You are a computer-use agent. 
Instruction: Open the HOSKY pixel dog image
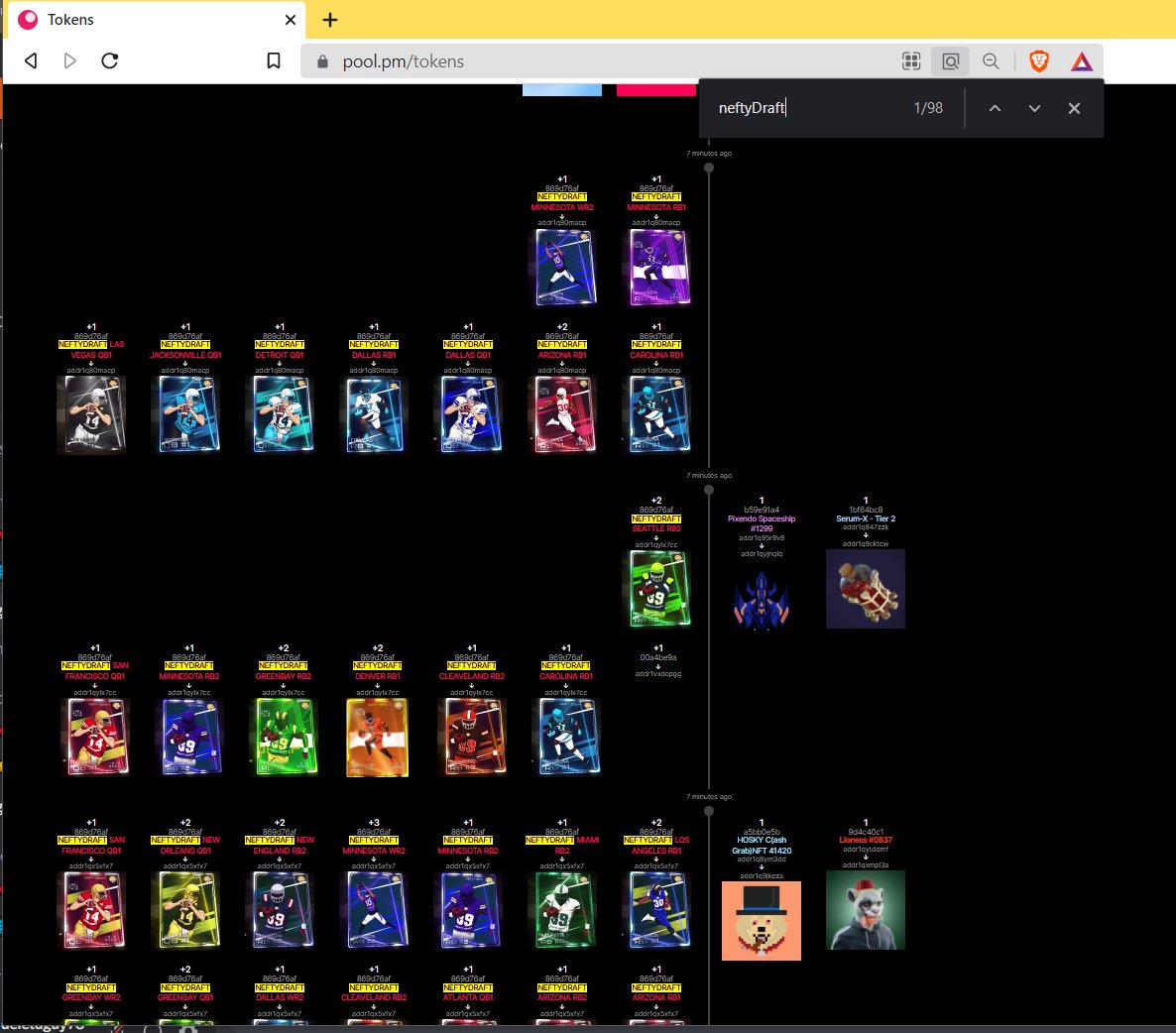(x=762, y=921)
